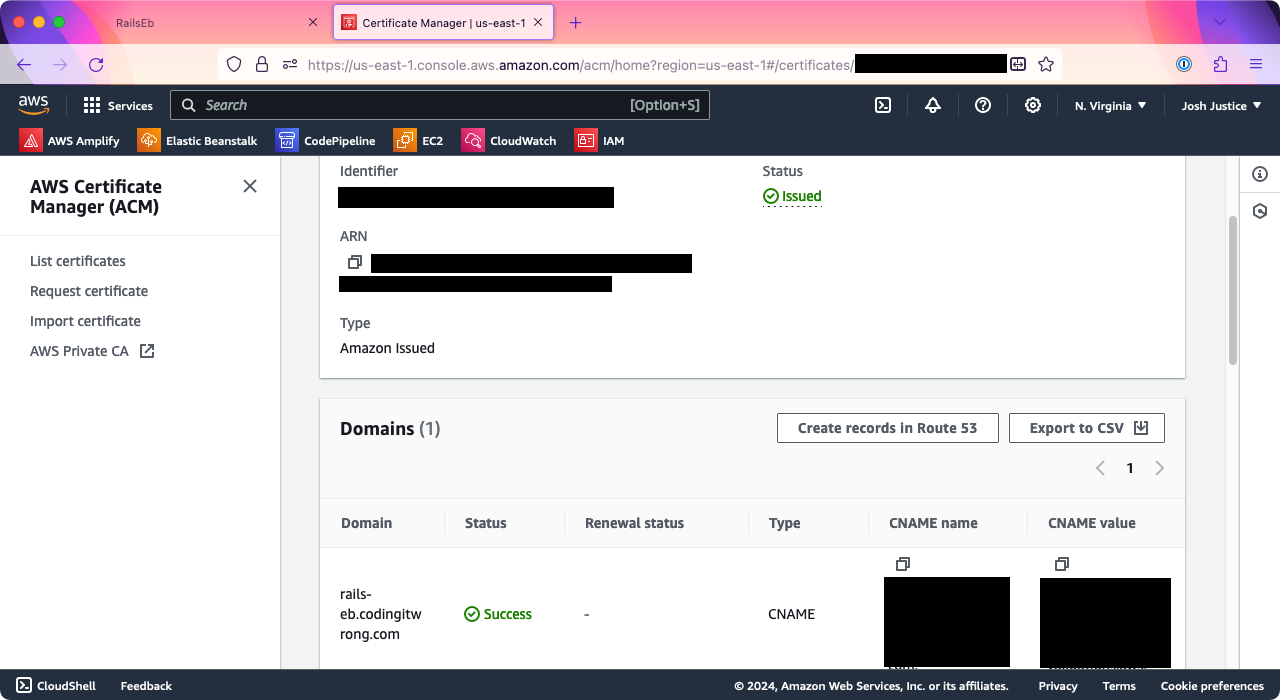Open the hexagon tools panel icon
Viewport: 1280px width, 700px height.
click(x=1260, y=211)
